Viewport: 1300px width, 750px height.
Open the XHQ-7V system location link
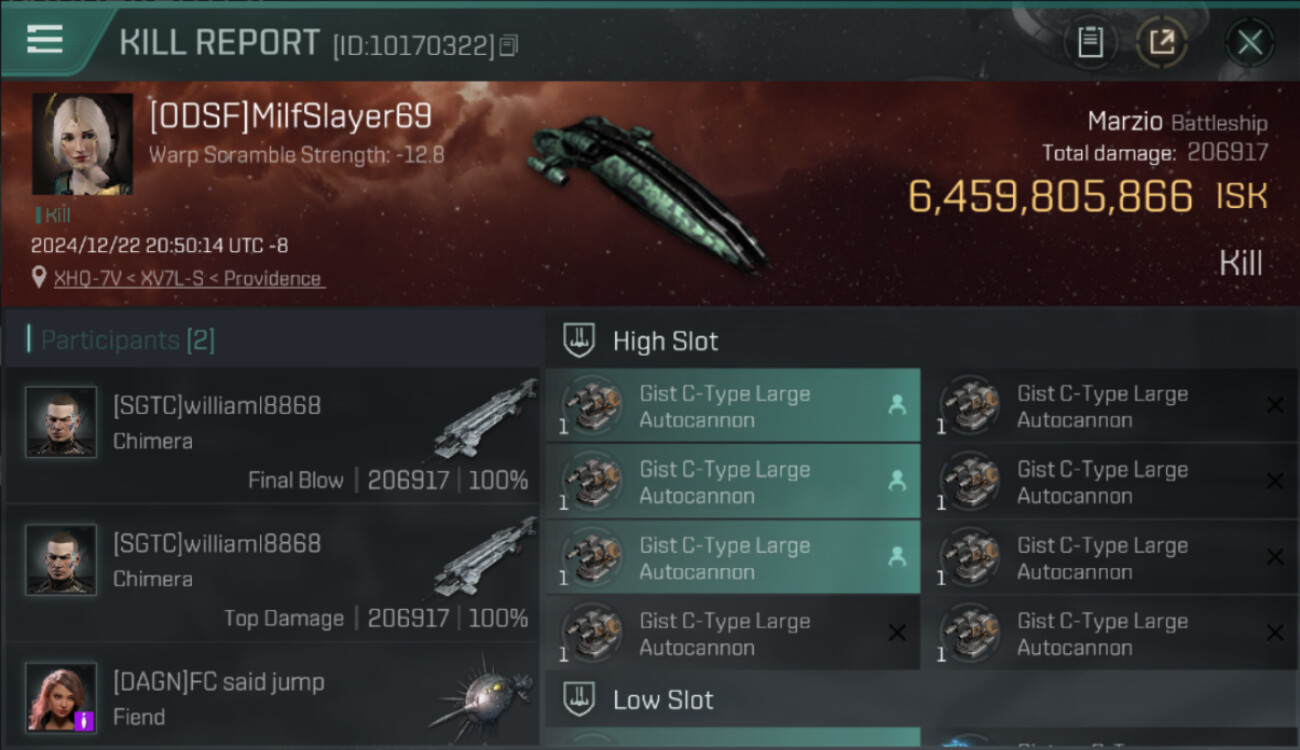[x=188, y=278]
